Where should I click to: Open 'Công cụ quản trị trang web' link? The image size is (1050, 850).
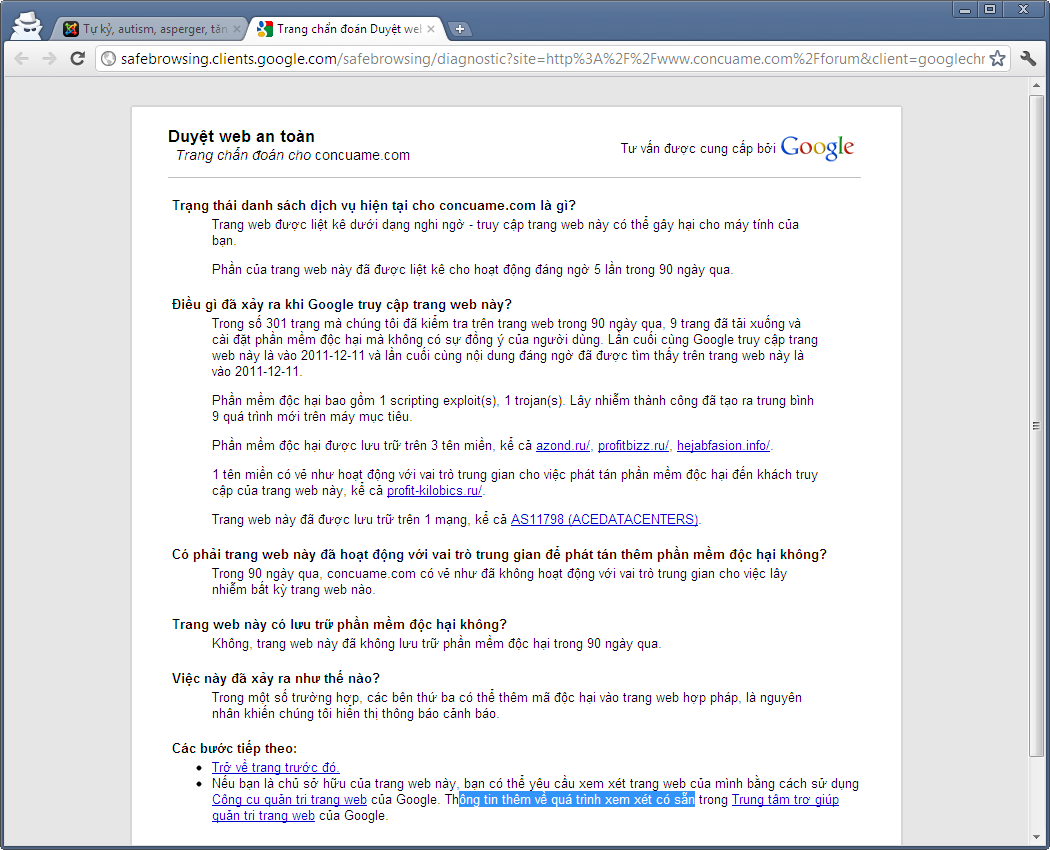point(289,800)
